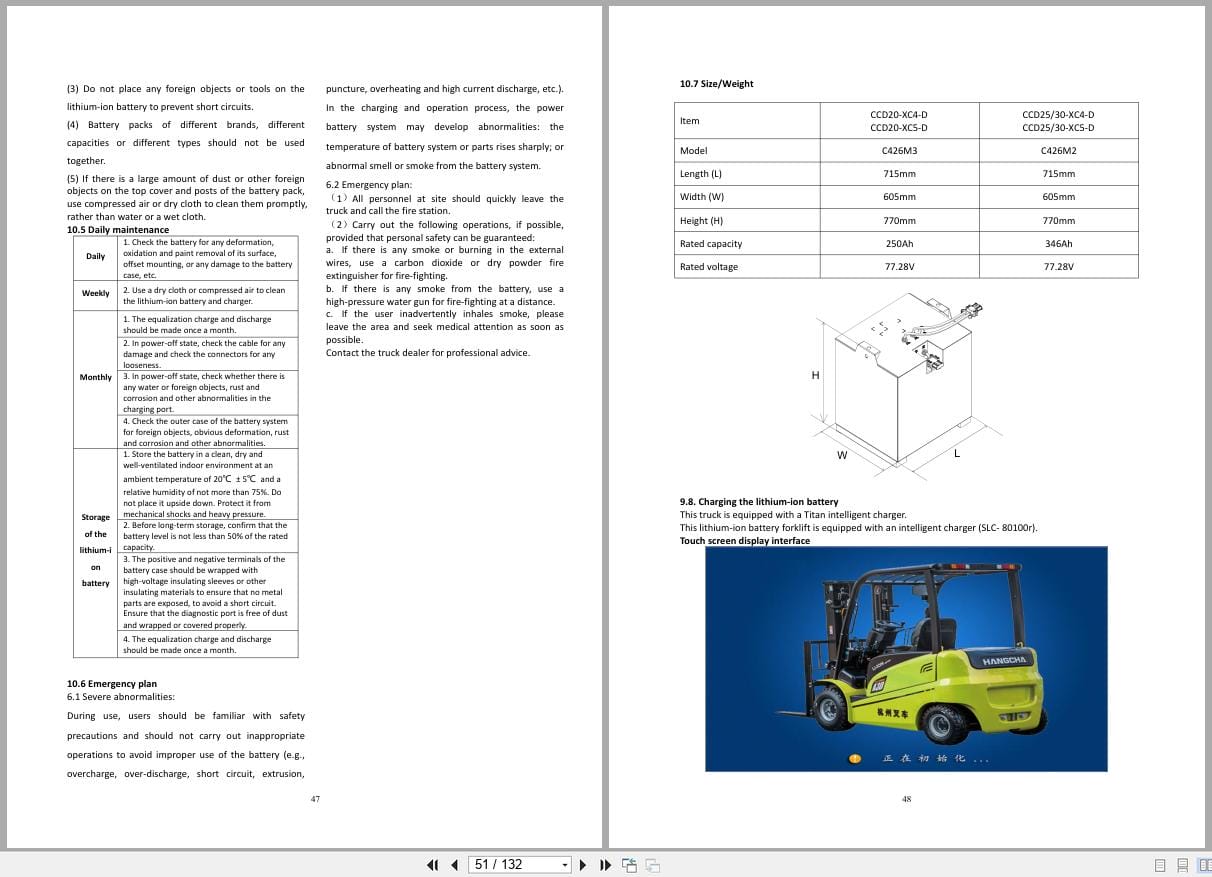Click the 'Monthly' row label in maintenance table
This screenshot has width=1212, height=877.
click(95, 377)
